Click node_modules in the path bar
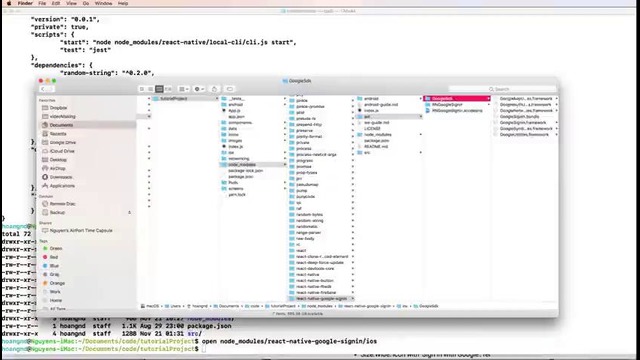The image size is (640, 360). coord(317,306)
